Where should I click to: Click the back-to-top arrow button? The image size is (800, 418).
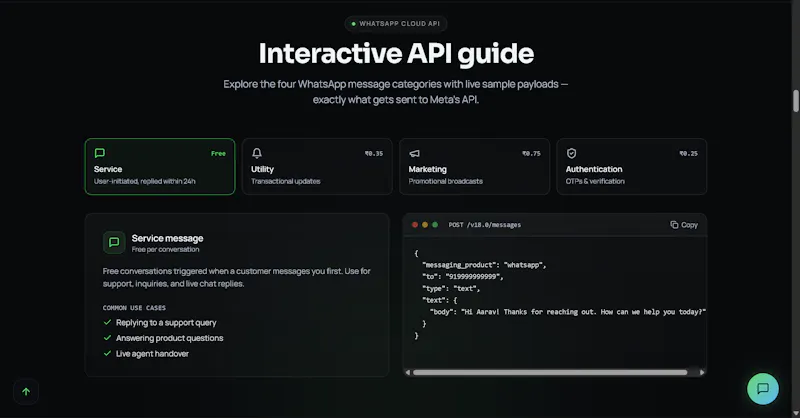click(26, 392)
